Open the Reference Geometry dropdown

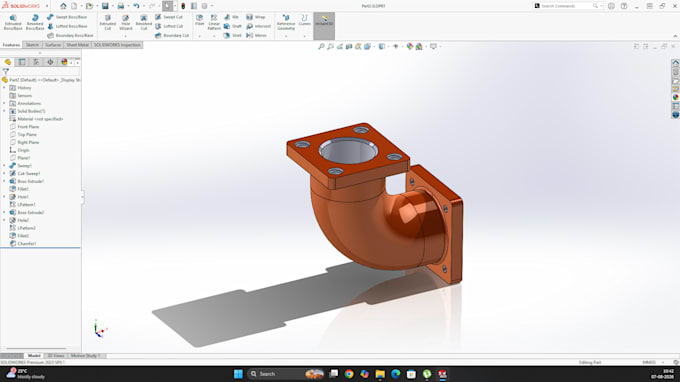tap(286, 36)
